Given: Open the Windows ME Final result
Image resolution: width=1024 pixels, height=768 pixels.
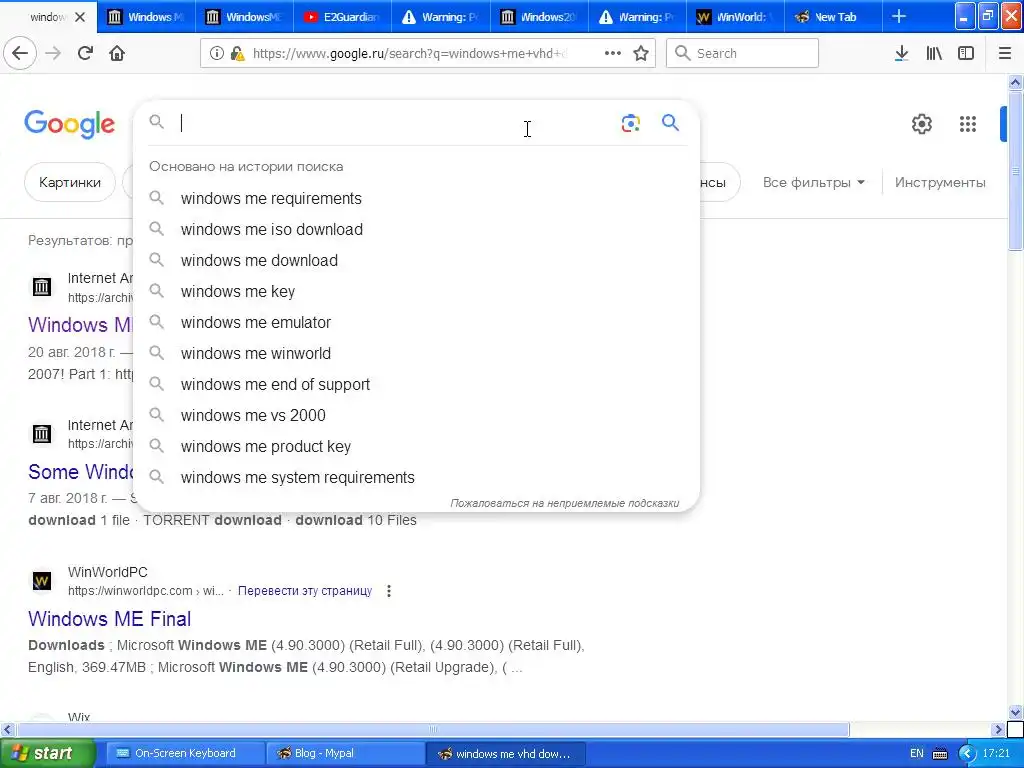Looking at the screenshot, I should point(110,619).
